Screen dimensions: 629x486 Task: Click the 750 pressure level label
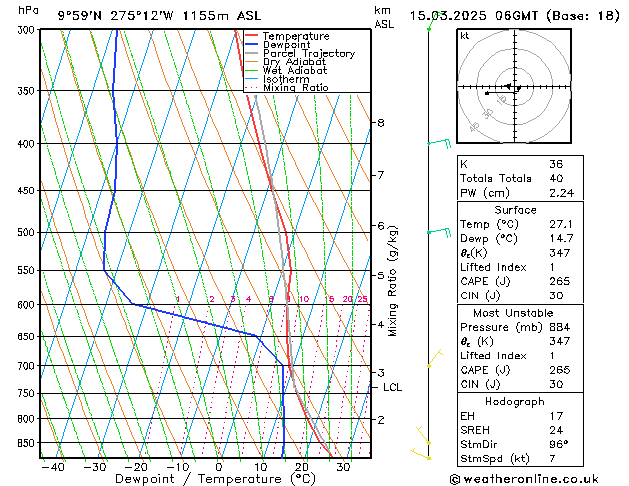pyautogui.click(x=28, y=393)
